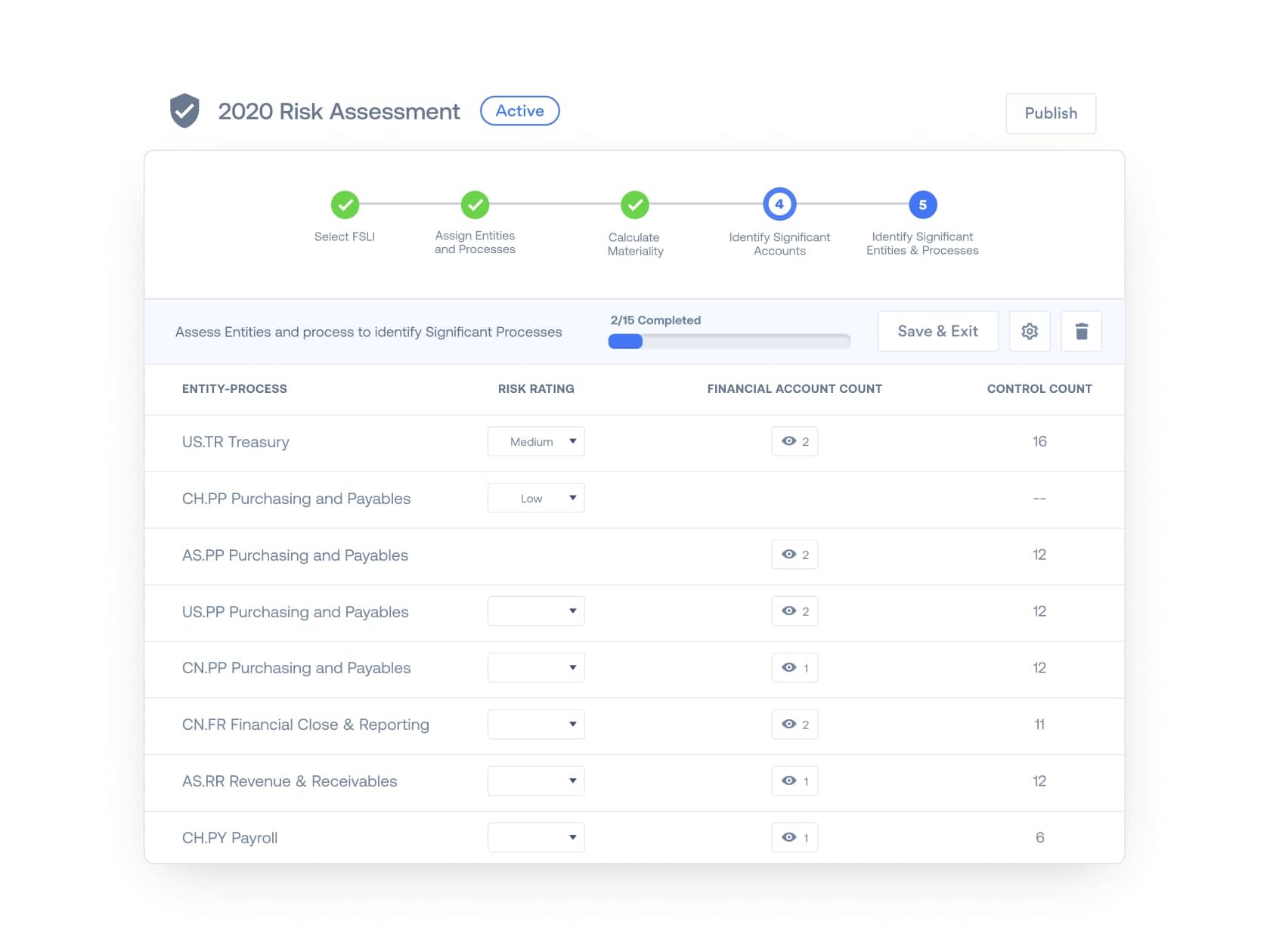1270x952 pixels.
Task: Click the Select FSLI completed step checkmark
Action: pyautogui.click(x=345, y=205)
